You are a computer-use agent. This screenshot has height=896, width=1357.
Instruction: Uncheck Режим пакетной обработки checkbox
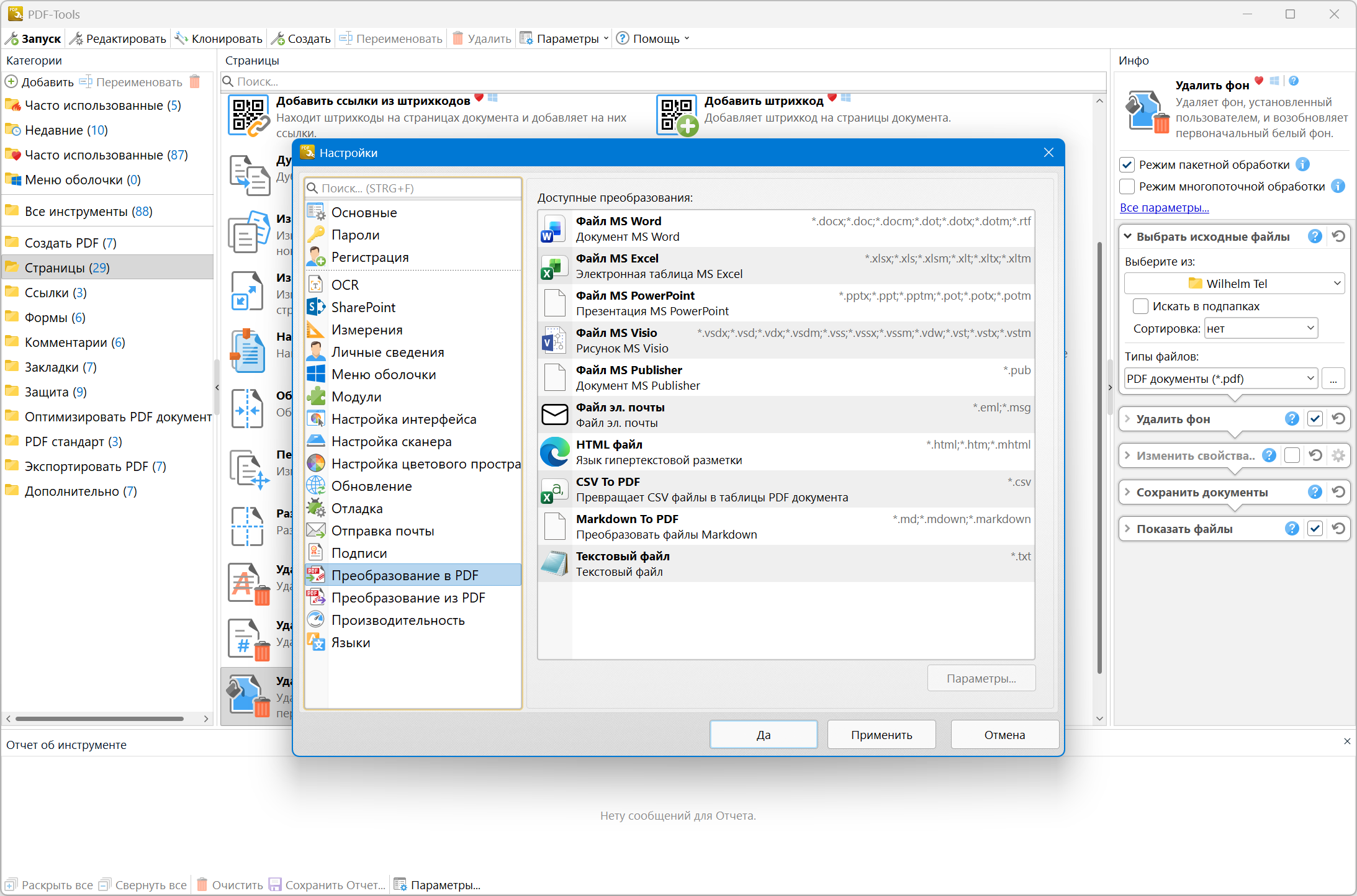[x=1127, y=164]
